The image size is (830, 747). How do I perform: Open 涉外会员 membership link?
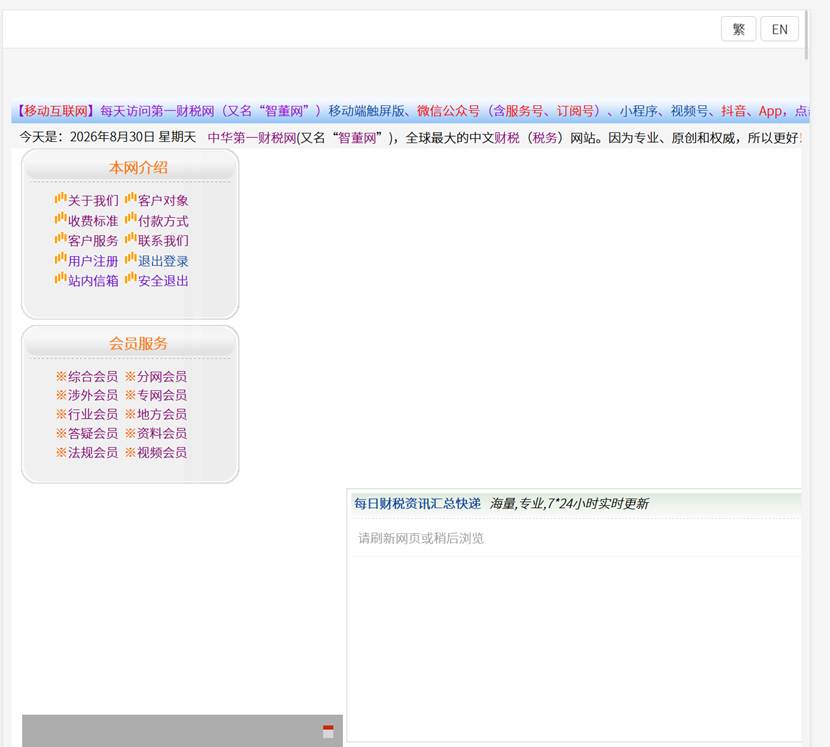87,395
